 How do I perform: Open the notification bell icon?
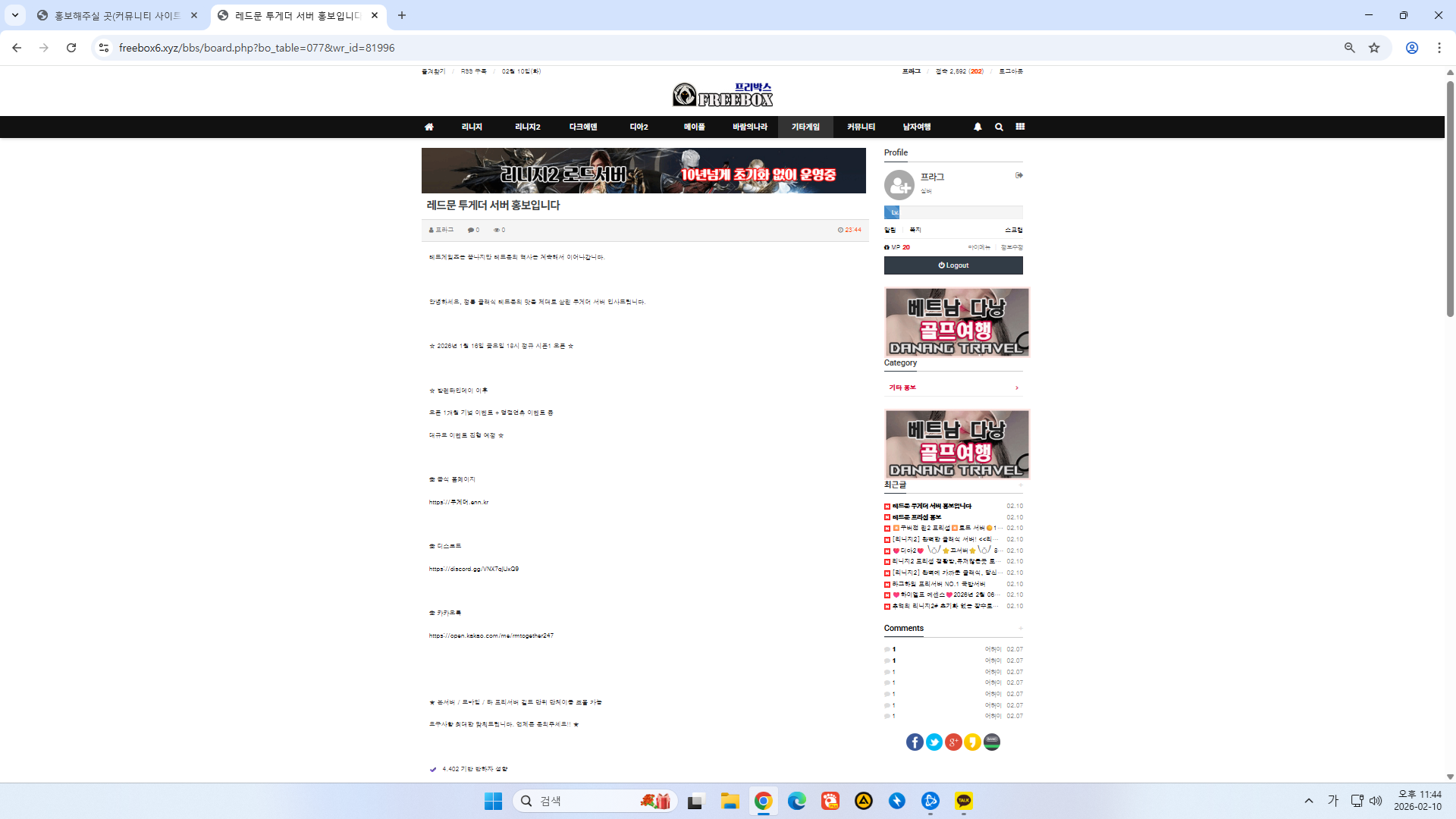click(x=977, y=127)
